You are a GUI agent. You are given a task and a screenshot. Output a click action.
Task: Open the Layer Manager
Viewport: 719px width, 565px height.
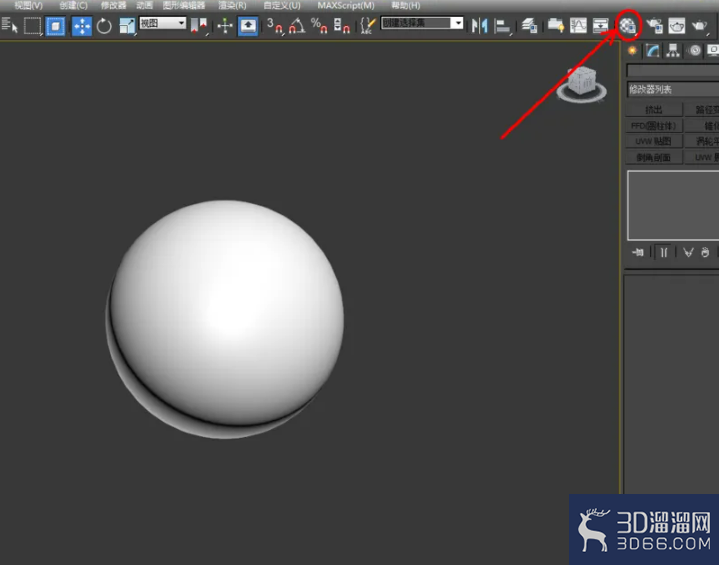tap(529, 26)
